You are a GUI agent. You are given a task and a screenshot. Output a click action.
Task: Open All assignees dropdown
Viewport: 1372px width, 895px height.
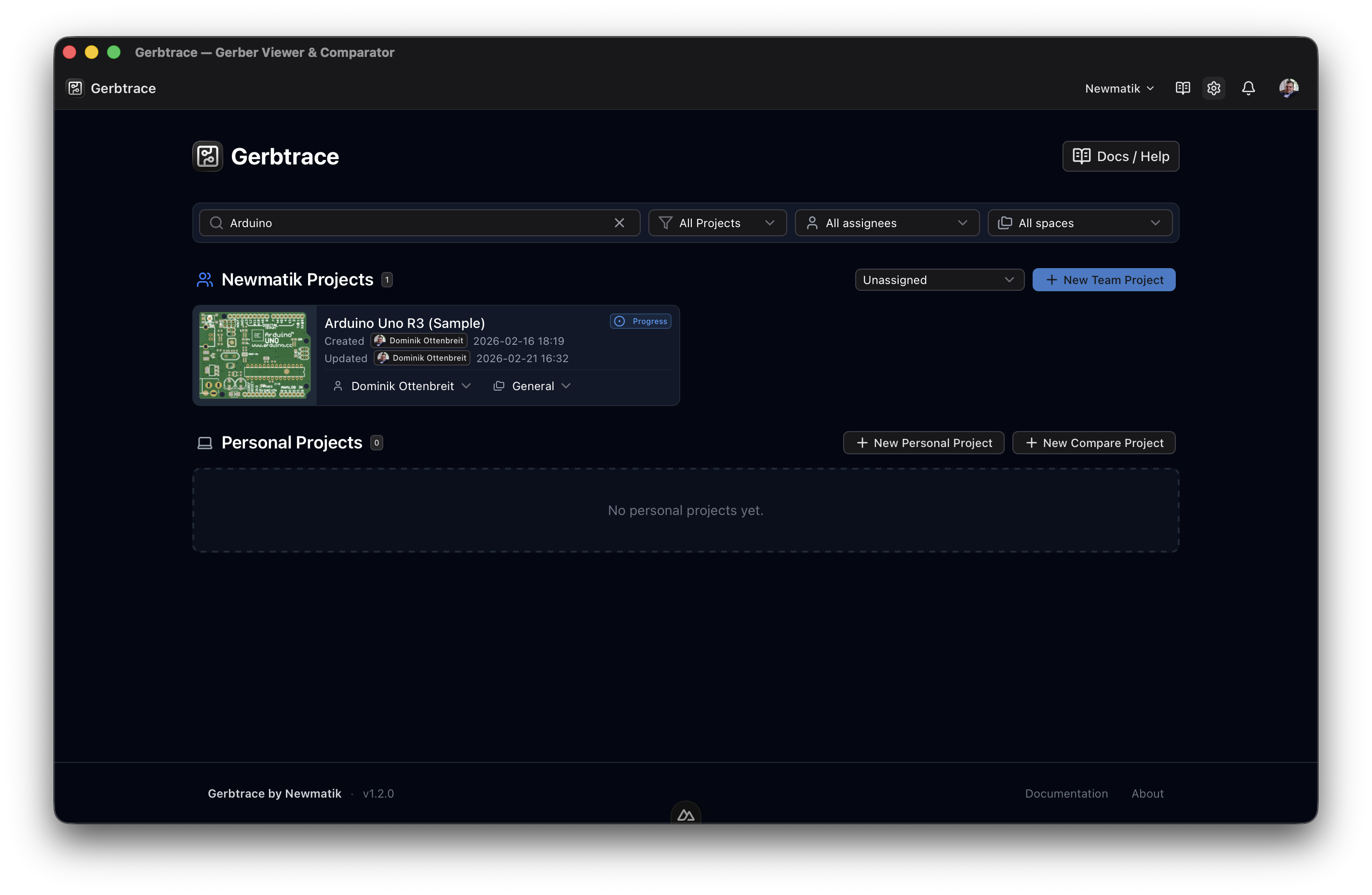(887, 223)
